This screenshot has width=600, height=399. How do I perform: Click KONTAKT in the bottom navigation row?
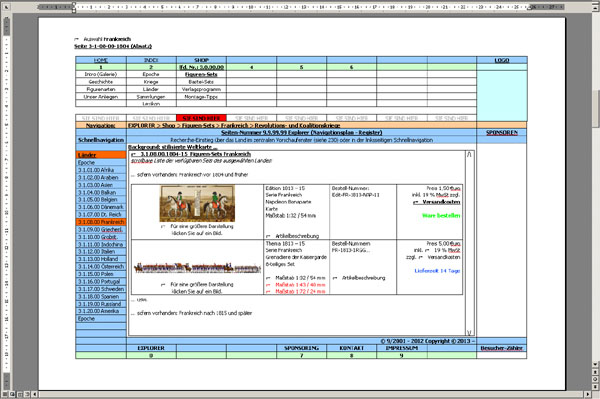(x=351, y=348)
